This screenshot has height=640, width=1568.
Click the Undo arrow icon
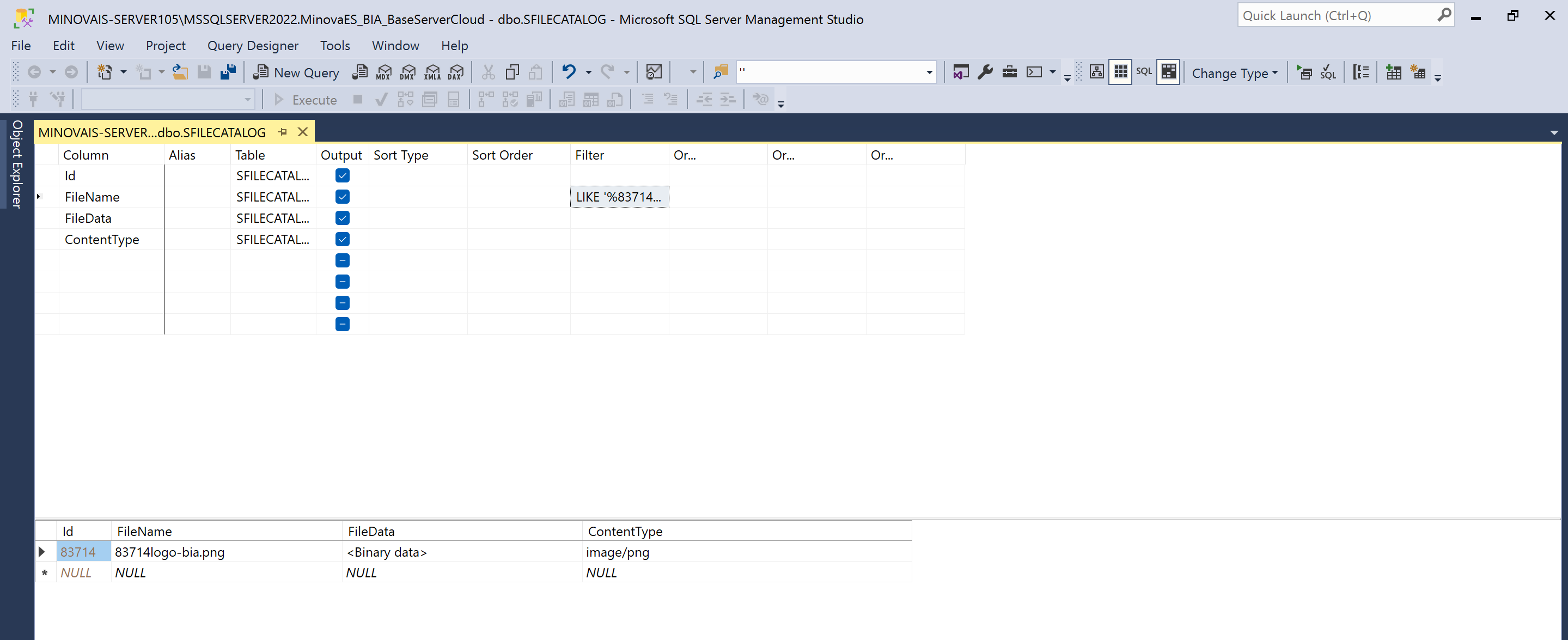(x=569, y=72)
